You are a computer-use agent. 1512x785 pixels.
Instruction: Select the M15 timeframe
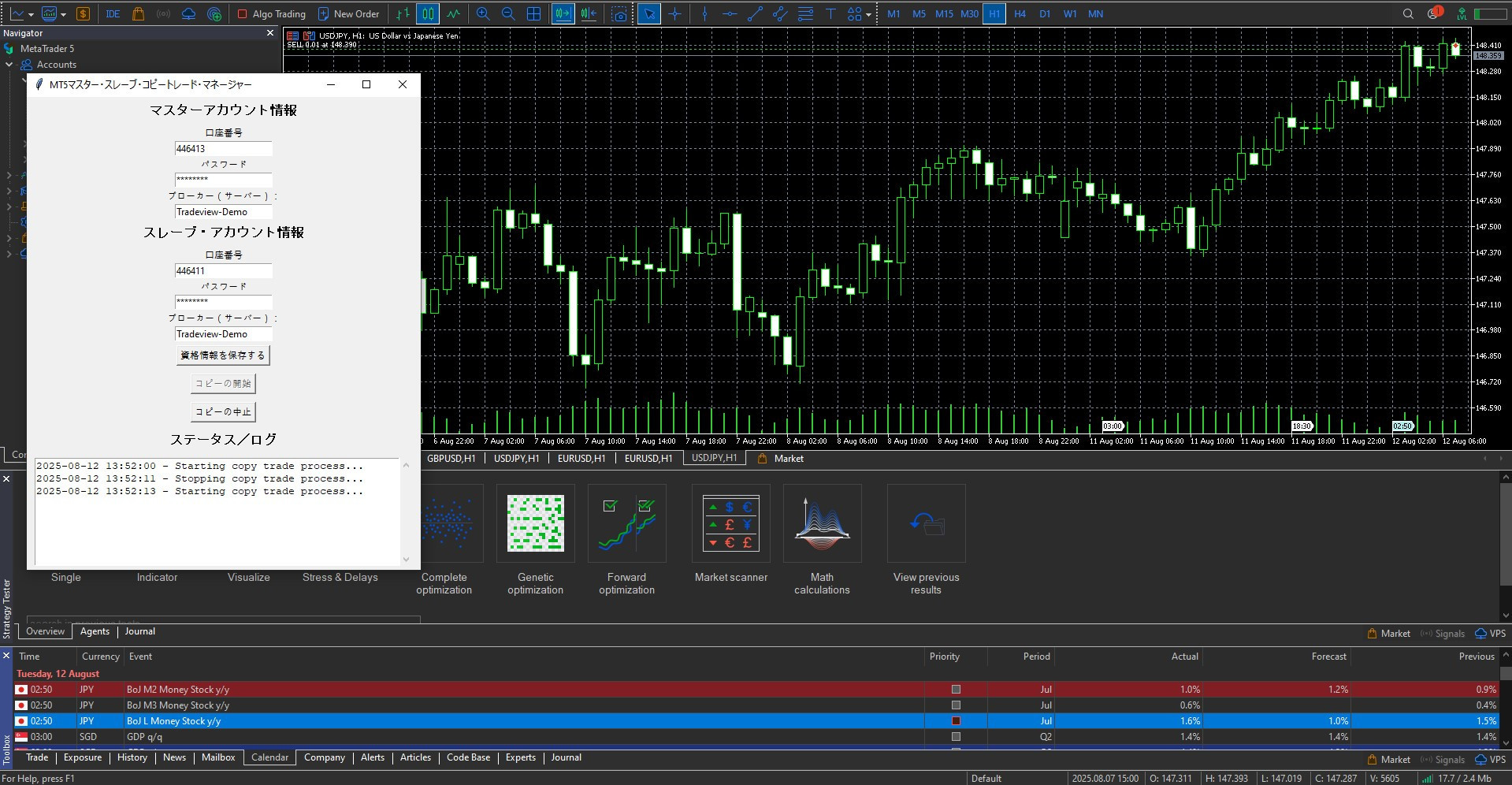click(944, 13)
